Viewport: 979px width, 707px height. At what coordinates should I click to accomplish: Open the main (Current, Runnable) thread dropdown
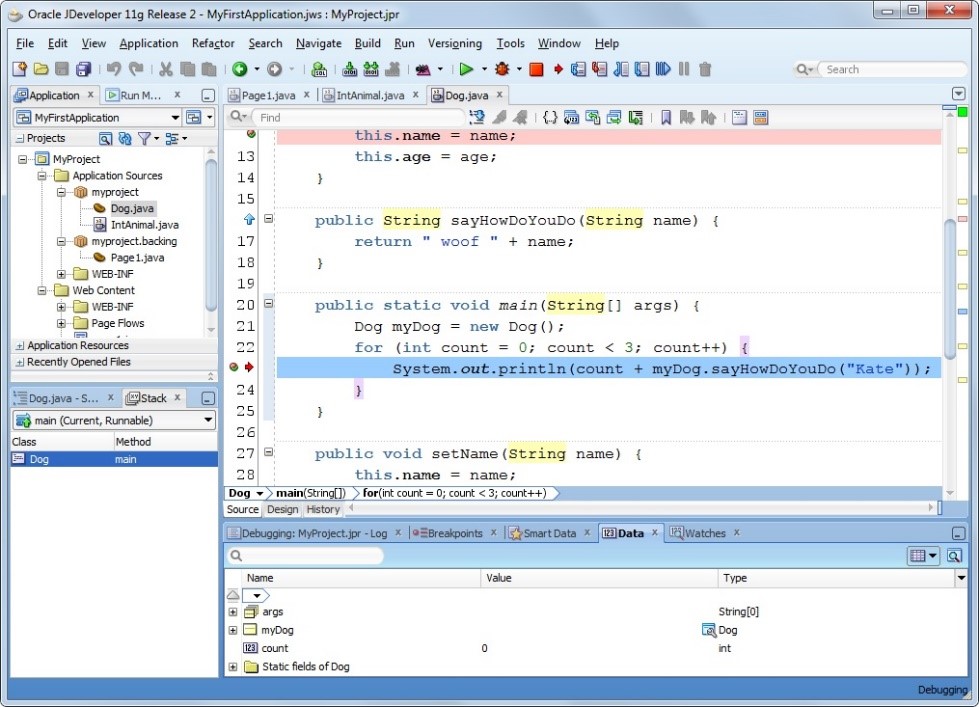(x=114, y=420)
